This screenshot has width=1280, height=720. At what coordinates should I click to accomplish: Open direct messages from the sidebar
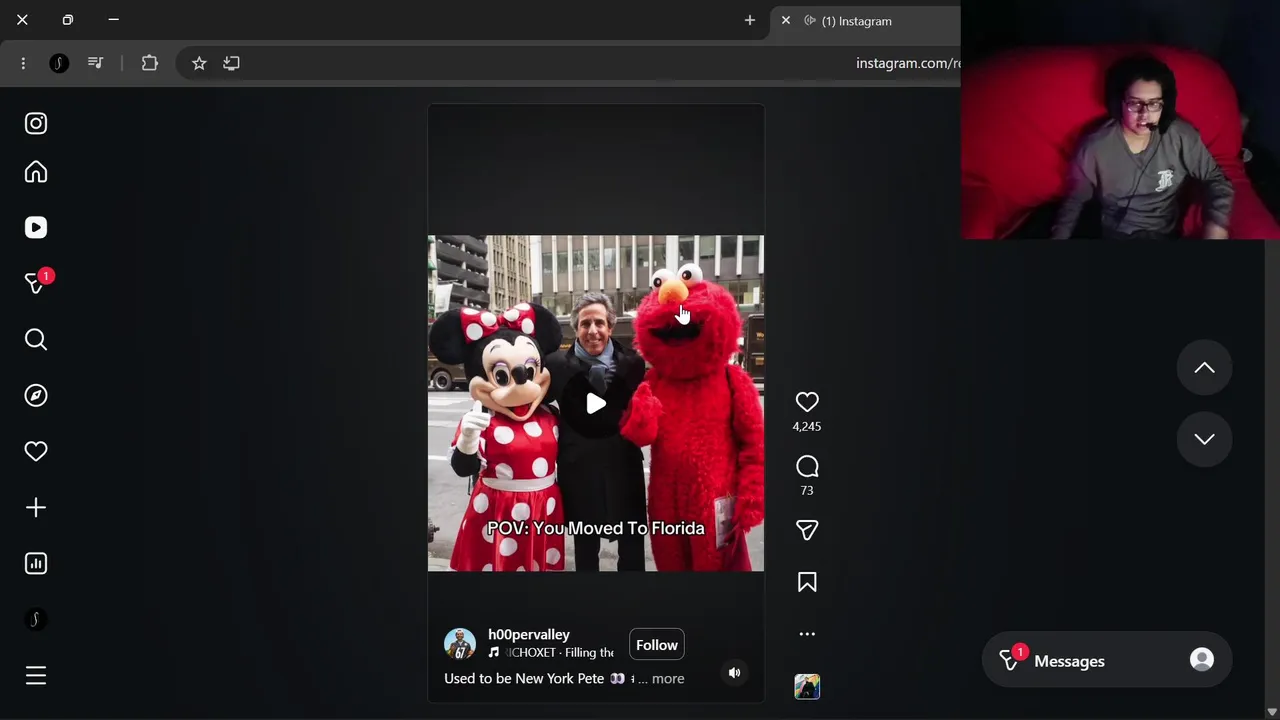(36, 284)
